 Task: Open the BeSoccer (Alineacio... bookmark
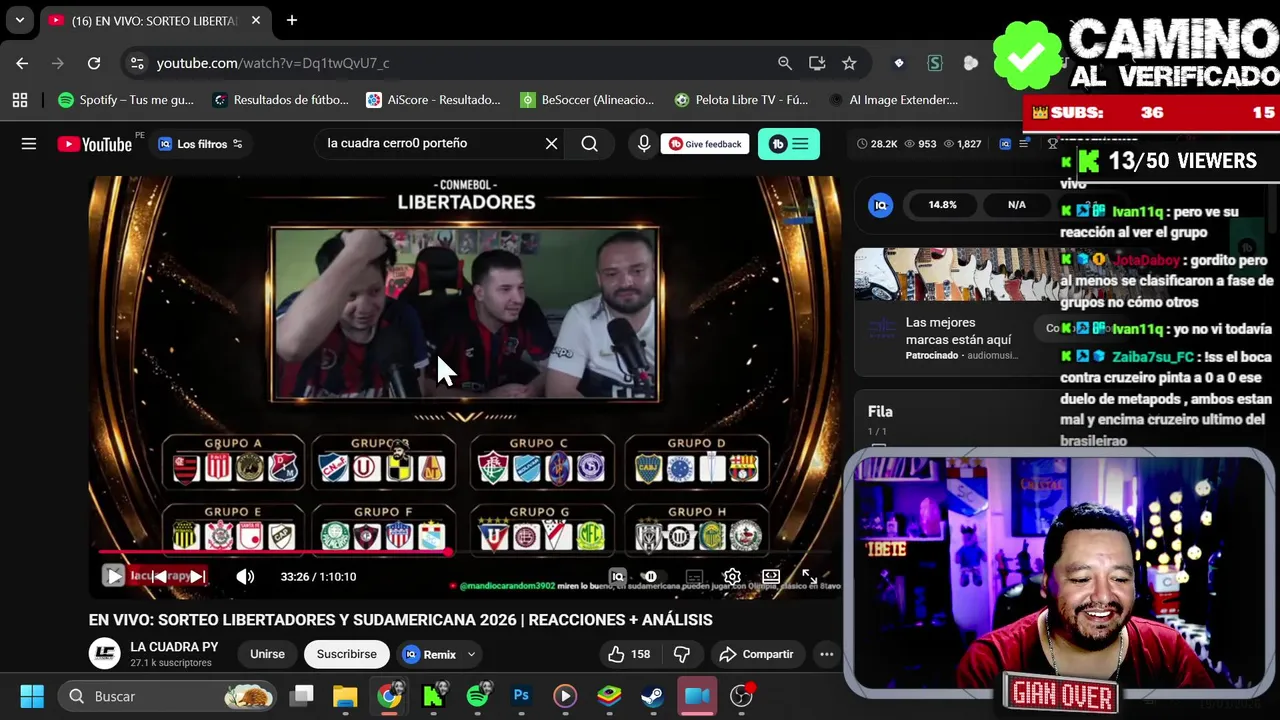588,100
